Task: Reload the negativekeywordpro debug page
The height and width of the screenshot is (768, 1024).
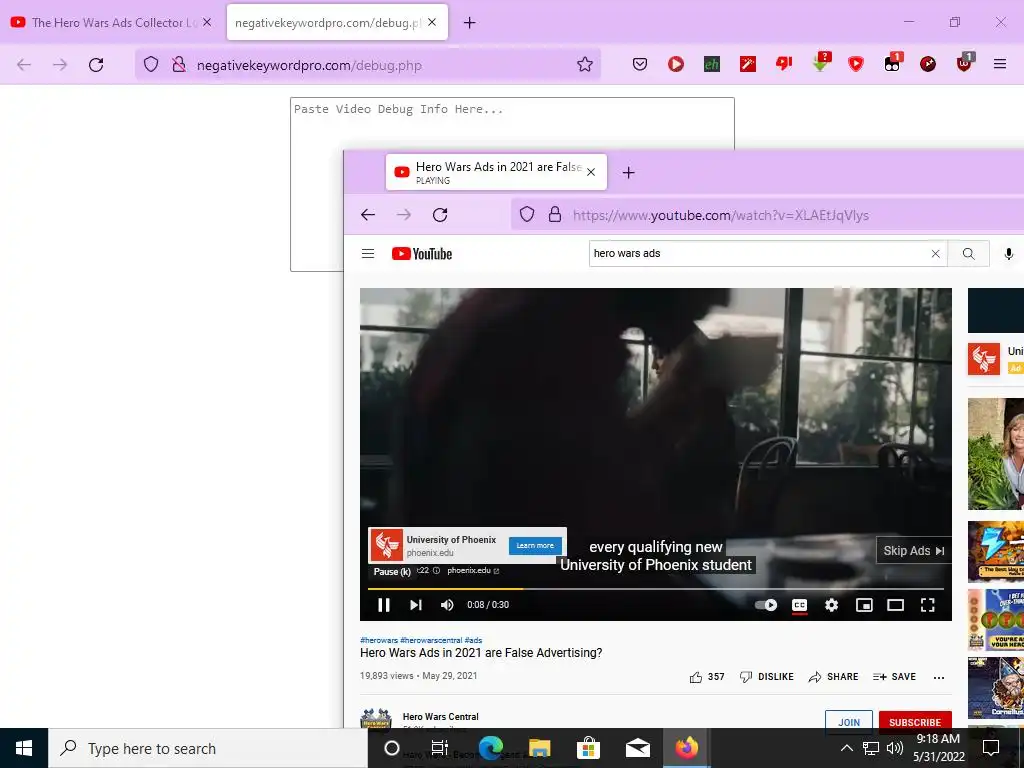Action: 96,65
